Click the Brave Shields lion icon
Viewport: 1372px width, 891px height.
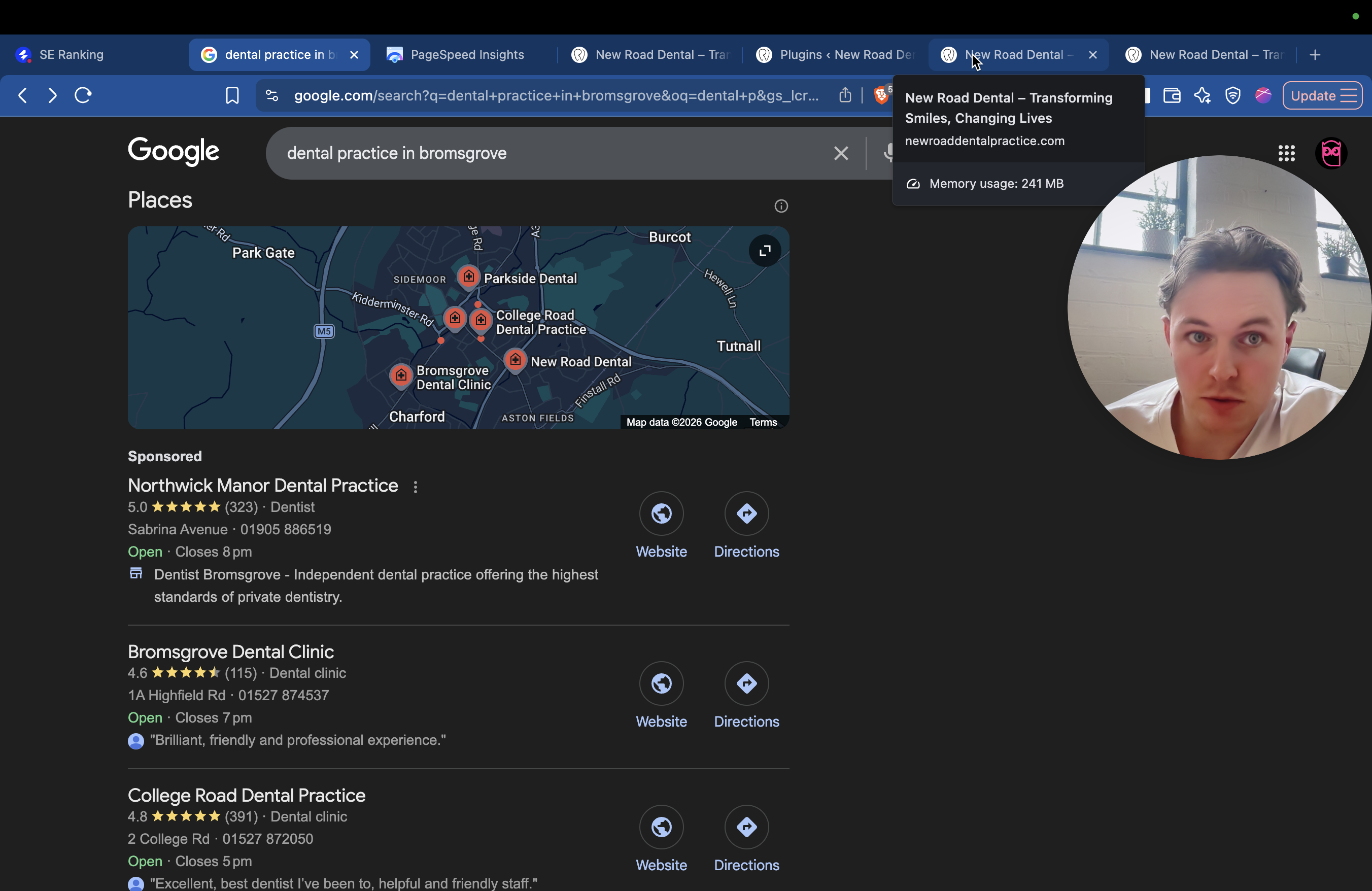pos(881,95)
